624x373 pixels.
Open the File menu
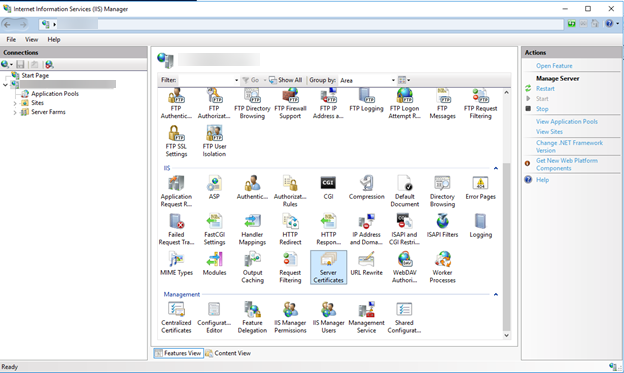[11, 39]
